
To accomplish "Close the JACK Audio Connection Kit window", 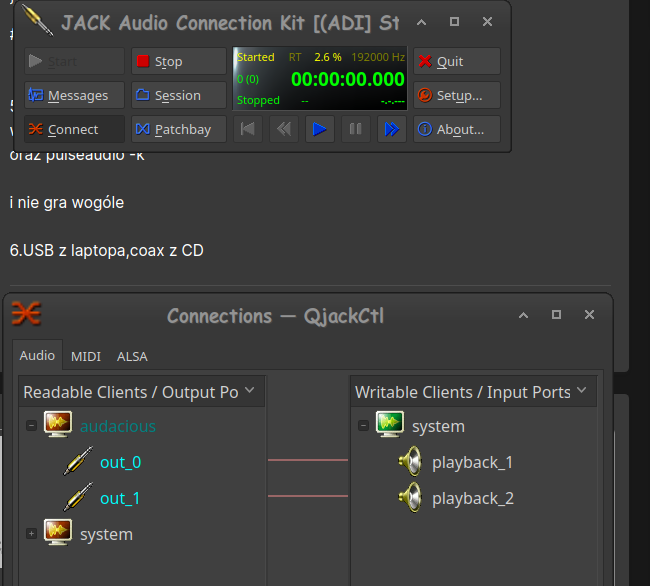I will pos(488,22).
